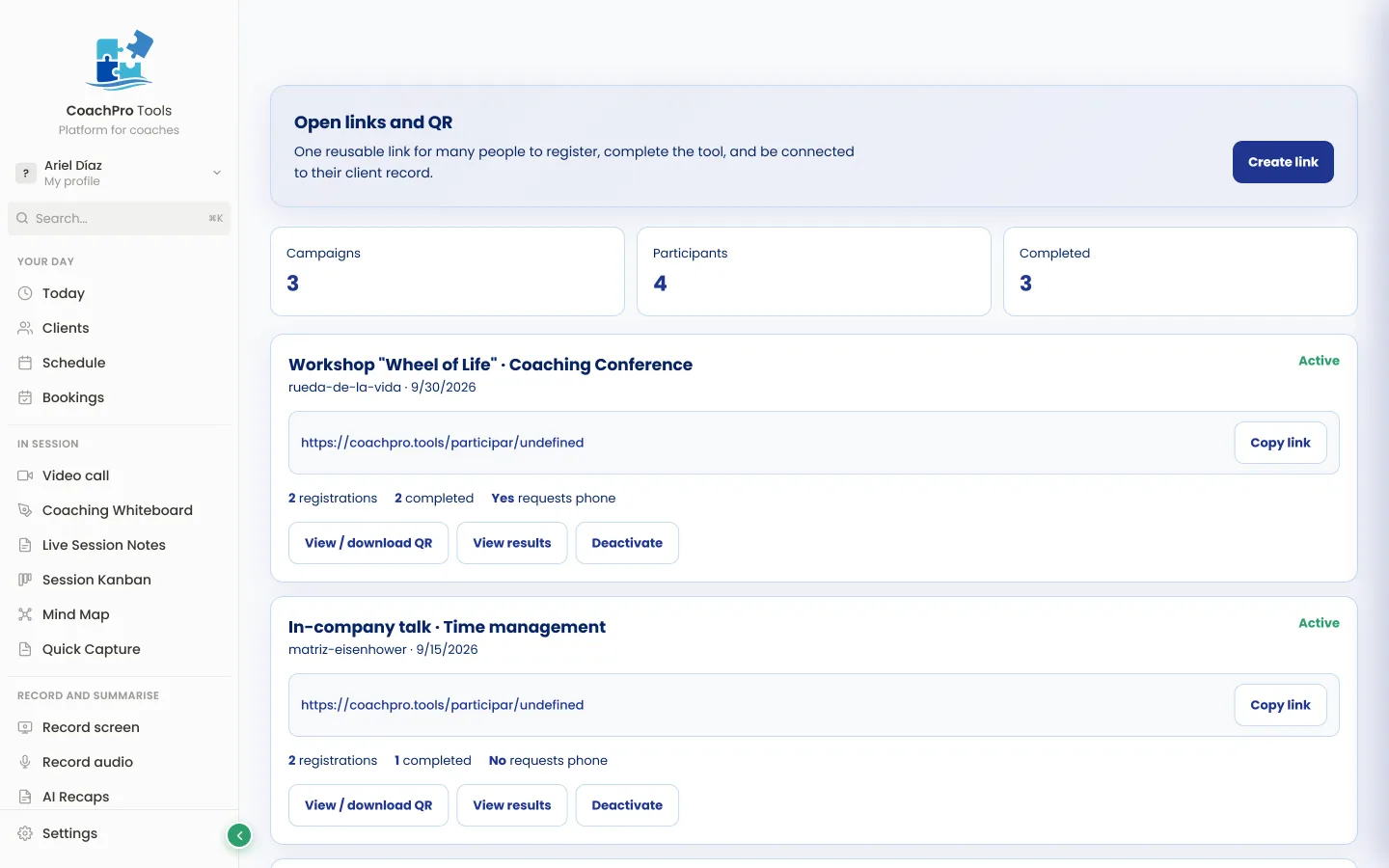Screen dimensions: 1389x868
Task: Click "2 completed" under Wheel of Life
Action: [x=434, y=499]
